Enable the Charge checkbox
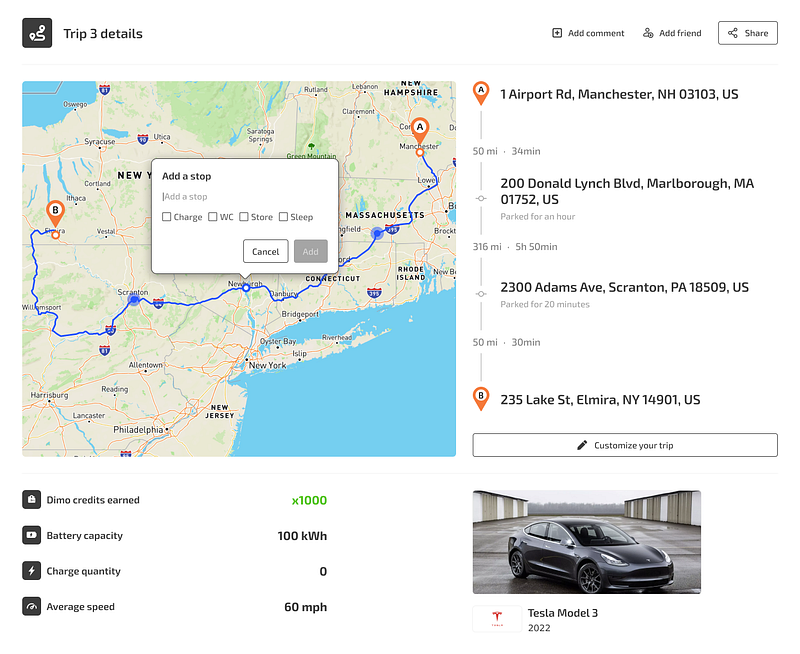Screen dimensions: 800x654 tap(166, 217)
